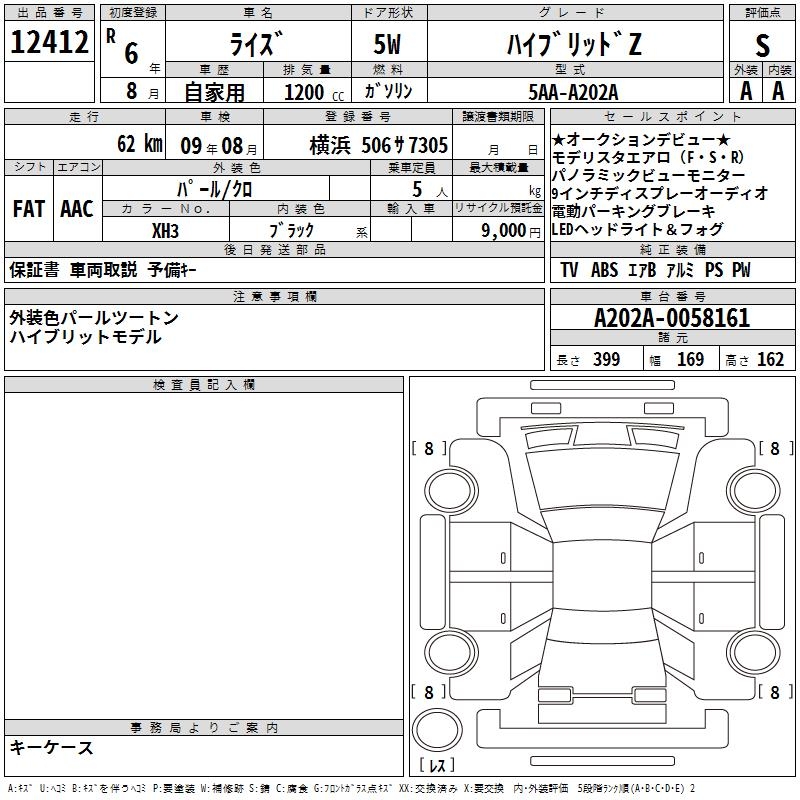Select the overall evaluation score S

point(762,45)
